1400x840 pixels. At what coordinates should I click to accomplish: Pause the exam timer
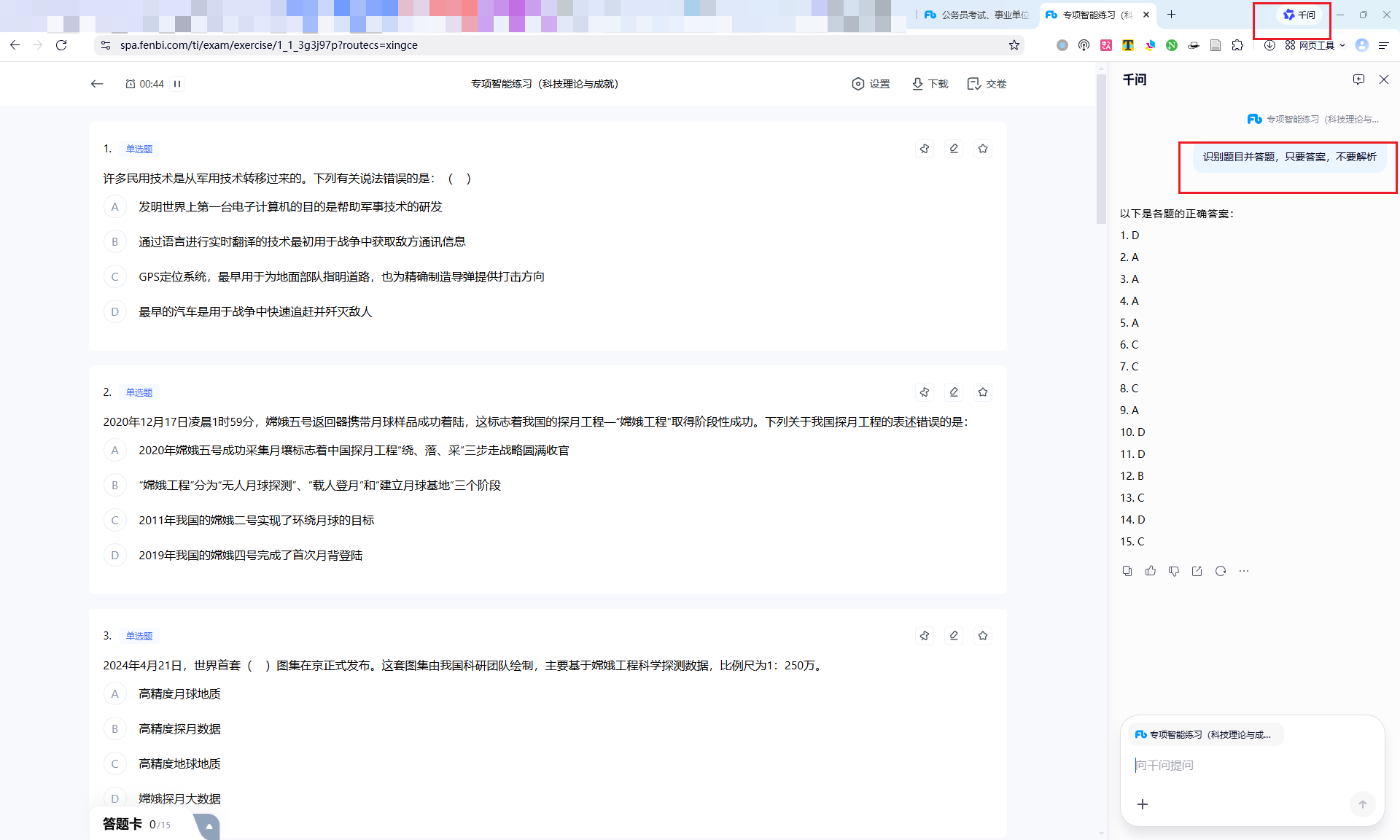coord(177,84)
